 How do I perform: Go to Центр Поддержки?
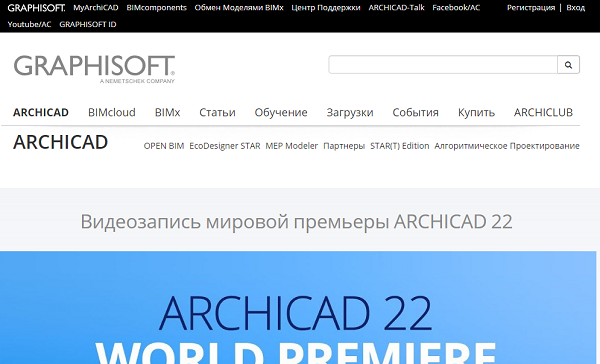point(326,8)
